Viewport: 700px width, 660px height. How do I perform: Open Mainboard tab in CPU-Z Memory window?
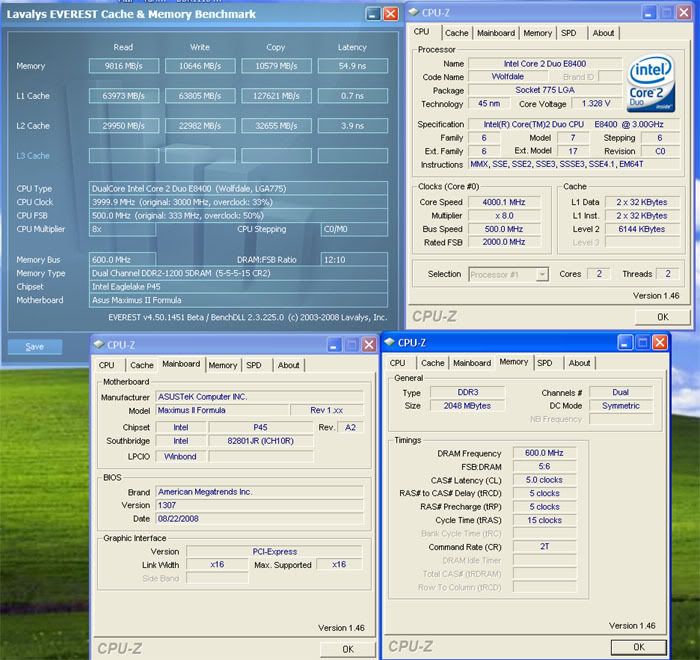(472, 363)
